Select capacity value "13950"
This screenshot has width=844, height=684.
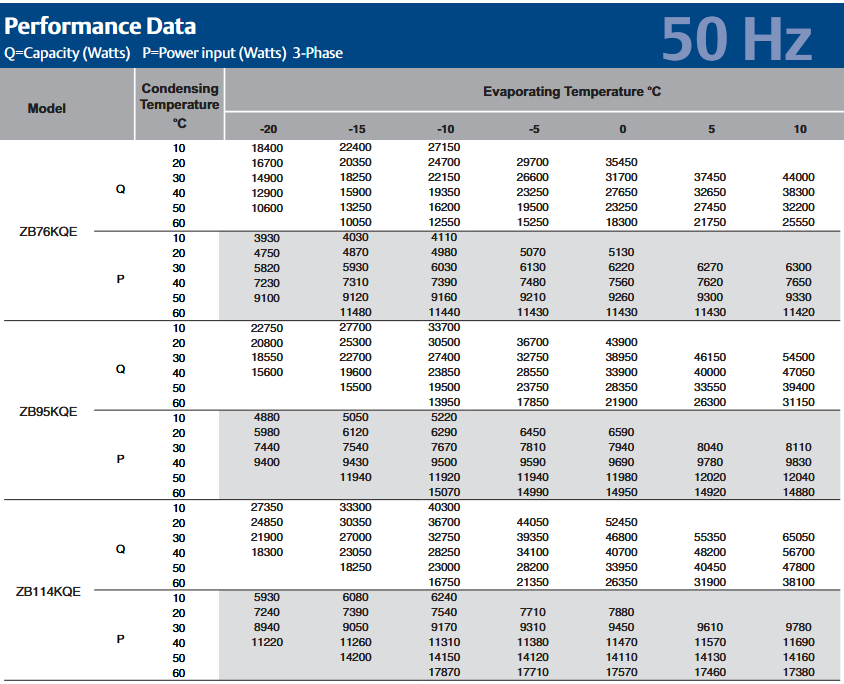point(444,403)
